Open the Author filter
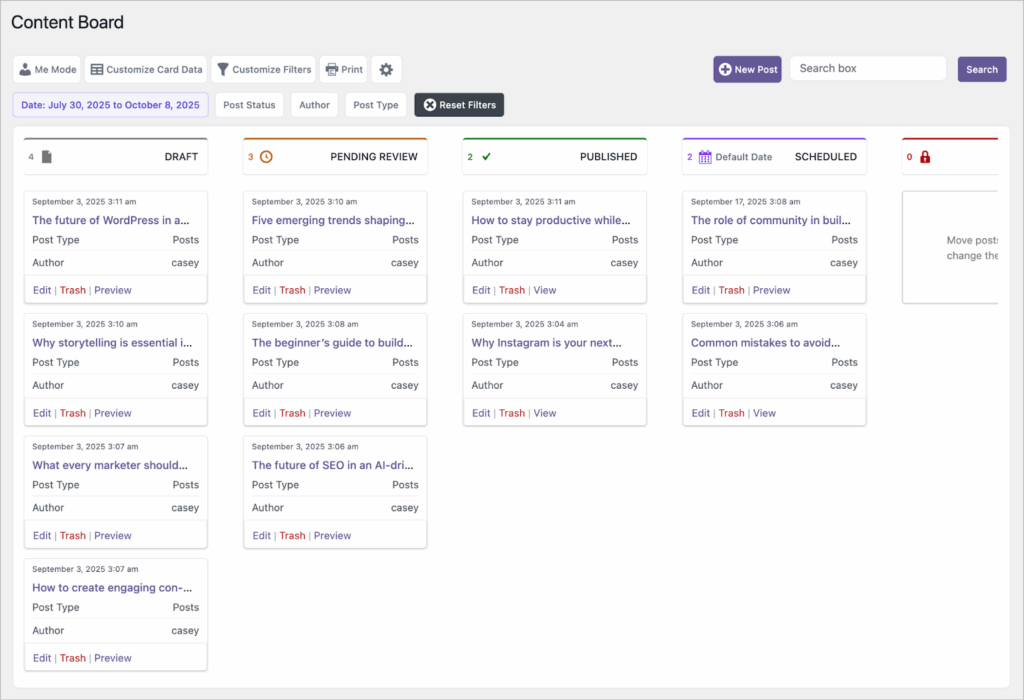The height and width of the screenshot is (700, 1024). pos(314,104)
